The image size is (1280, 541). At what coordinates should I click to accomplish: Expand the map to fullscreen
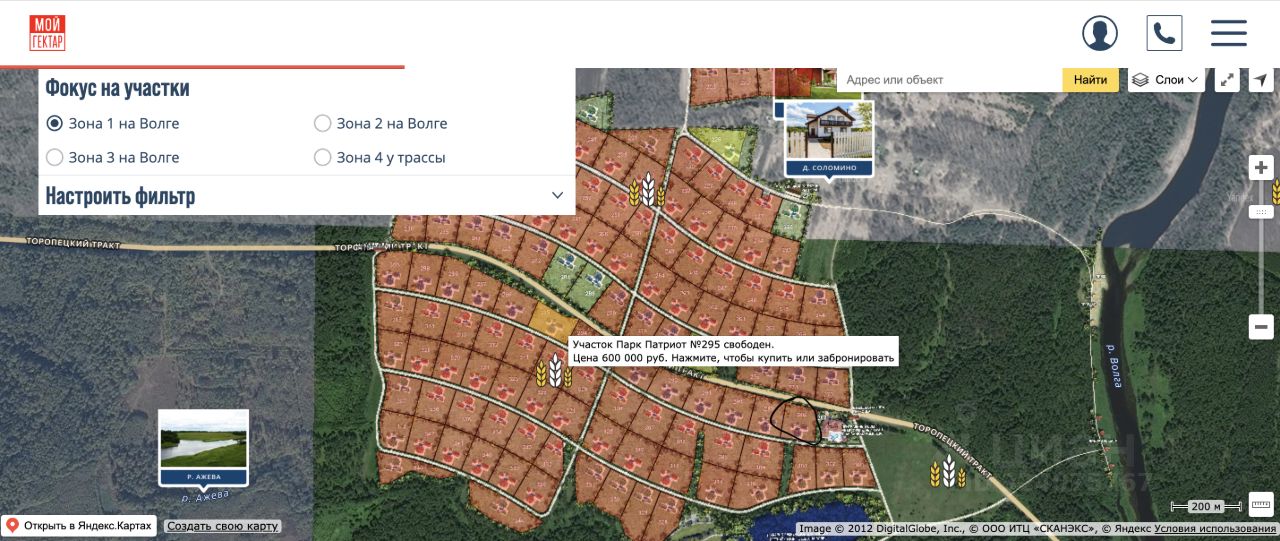tap(1227, 80)
